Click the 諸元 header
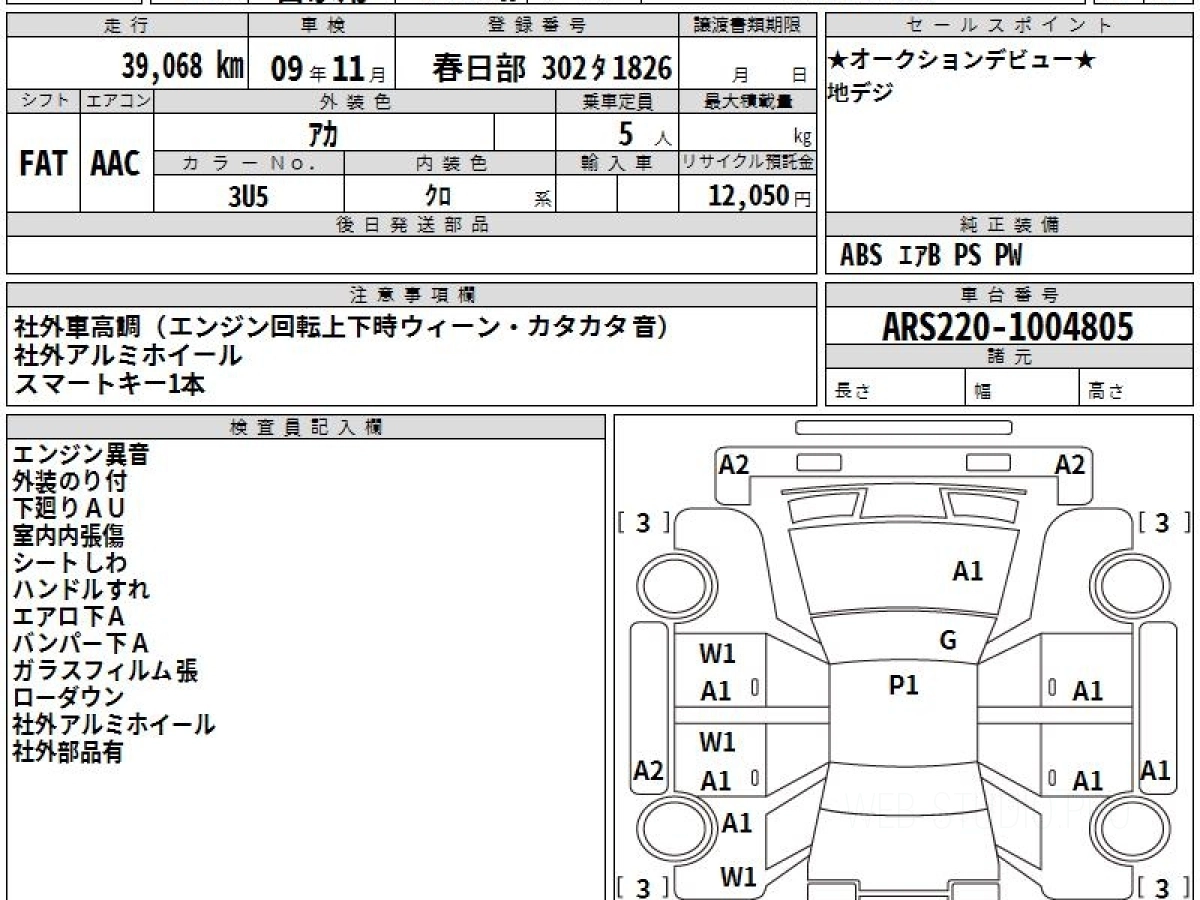1200x900 pixels. (1009, 357)
